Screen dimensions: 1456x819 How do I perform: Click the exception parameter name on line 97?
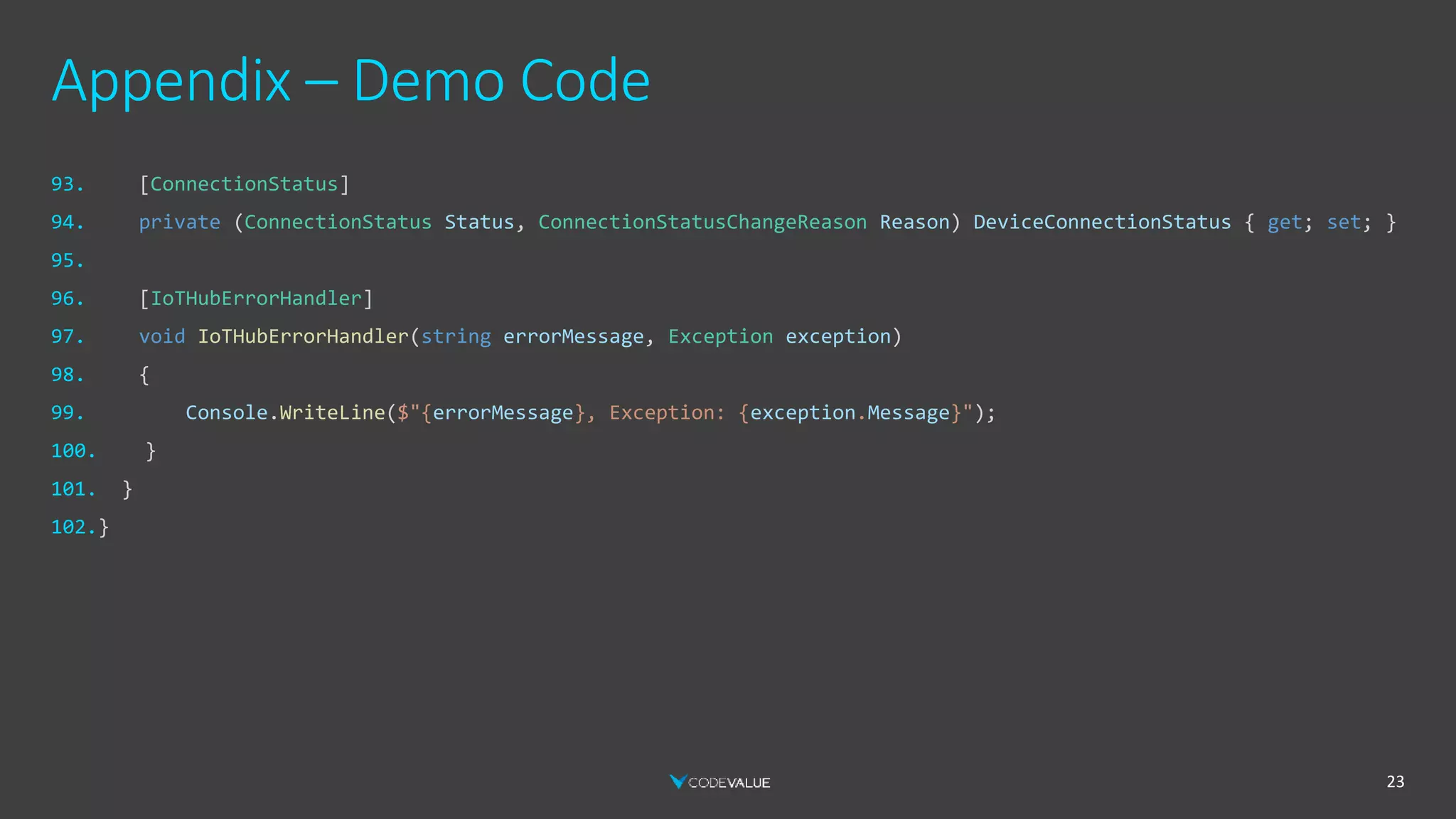838,337
